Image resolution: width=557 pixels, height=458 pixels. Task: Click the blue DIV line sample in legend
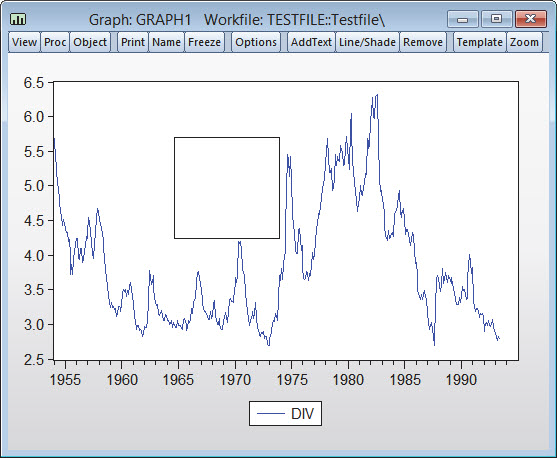[270, 414]
